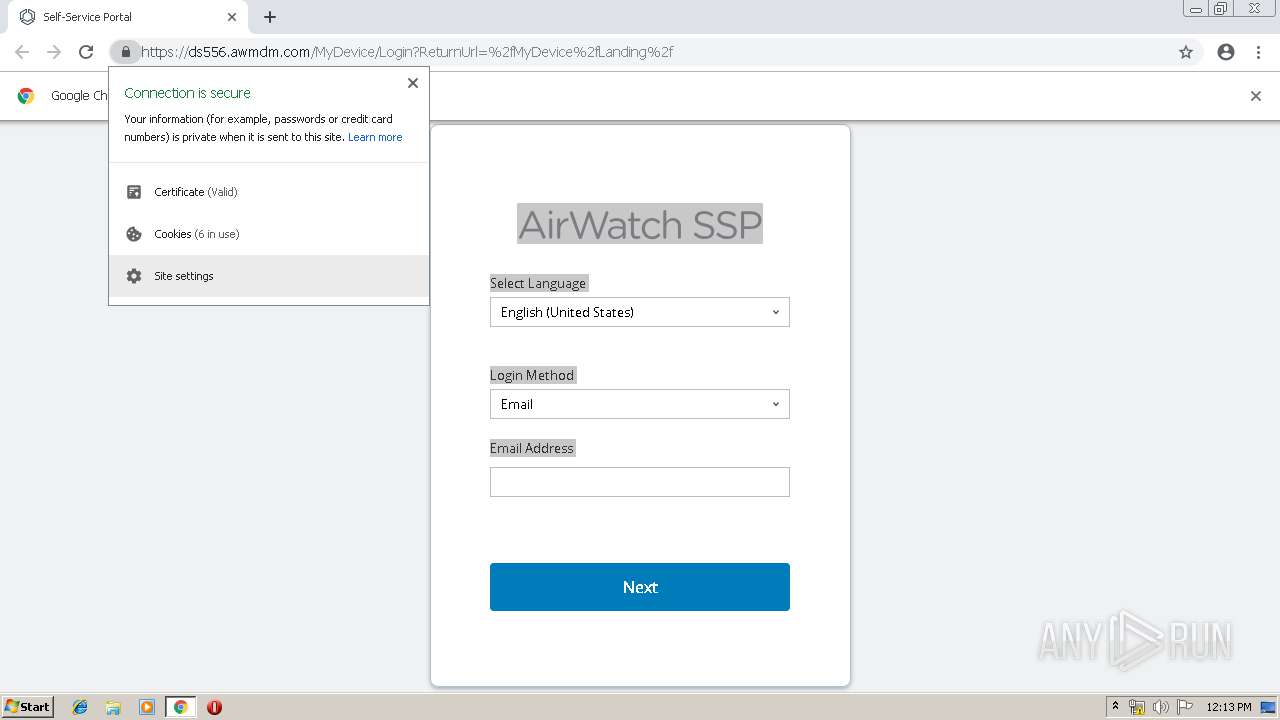Close the Connection is secure popup
Screen dimensions: 1280x720
412,83
